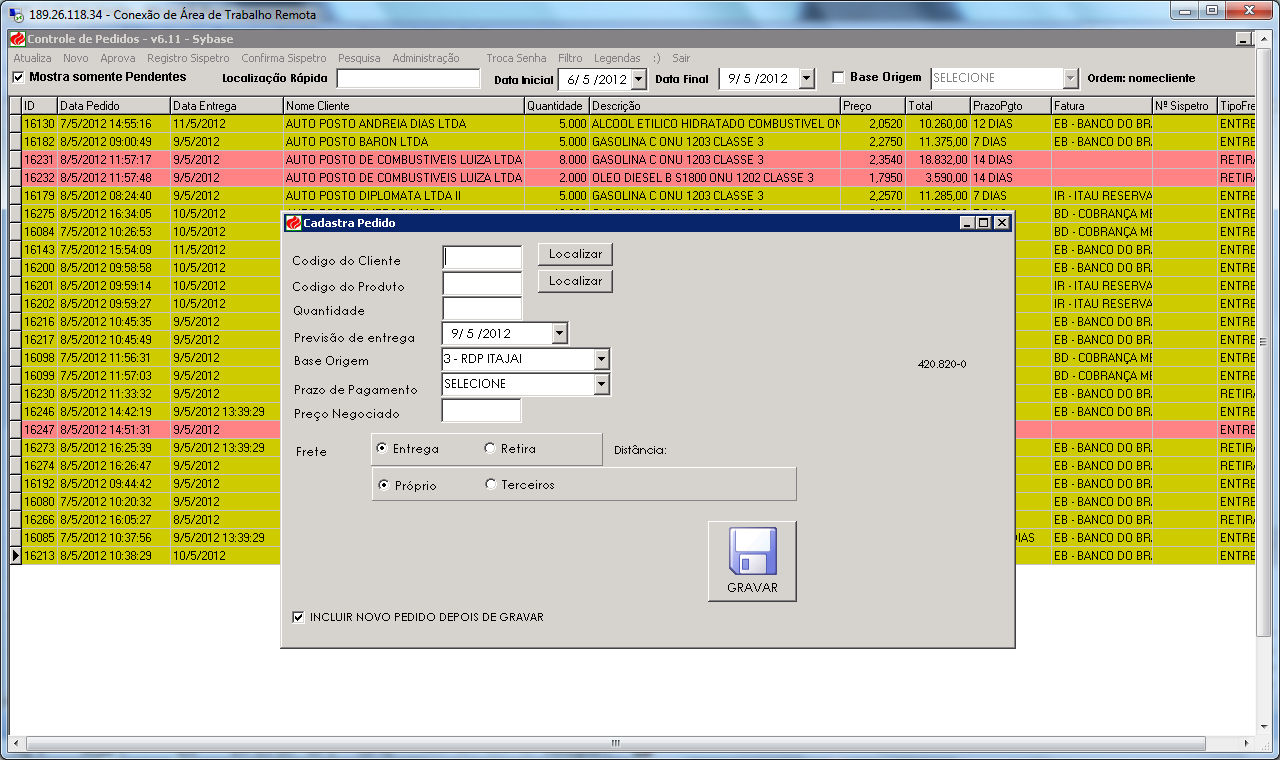Select the Retira freight radio option
This screenshot has height=760, width=1280.
[490, 449]
